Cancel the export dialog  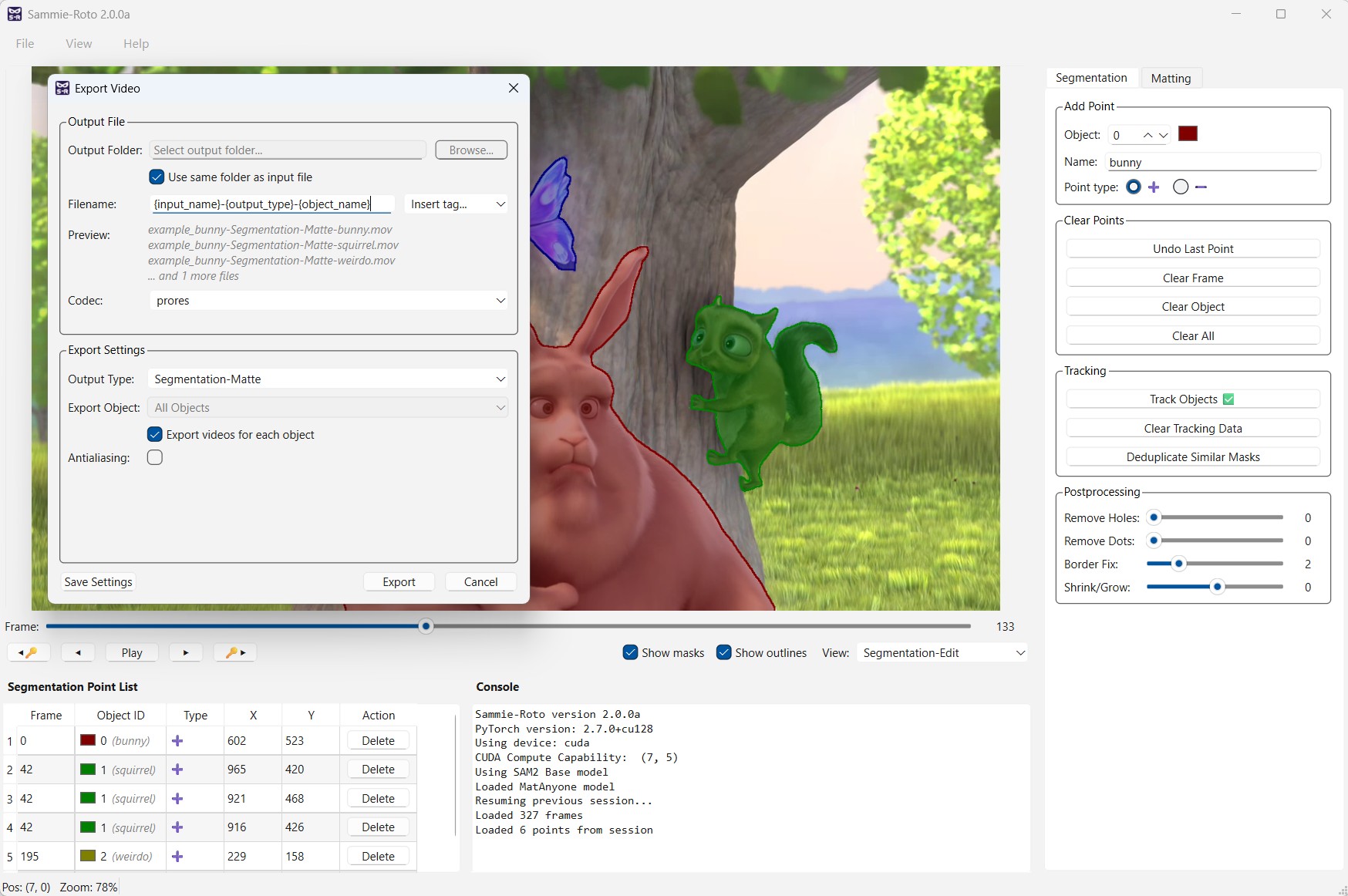480,582
